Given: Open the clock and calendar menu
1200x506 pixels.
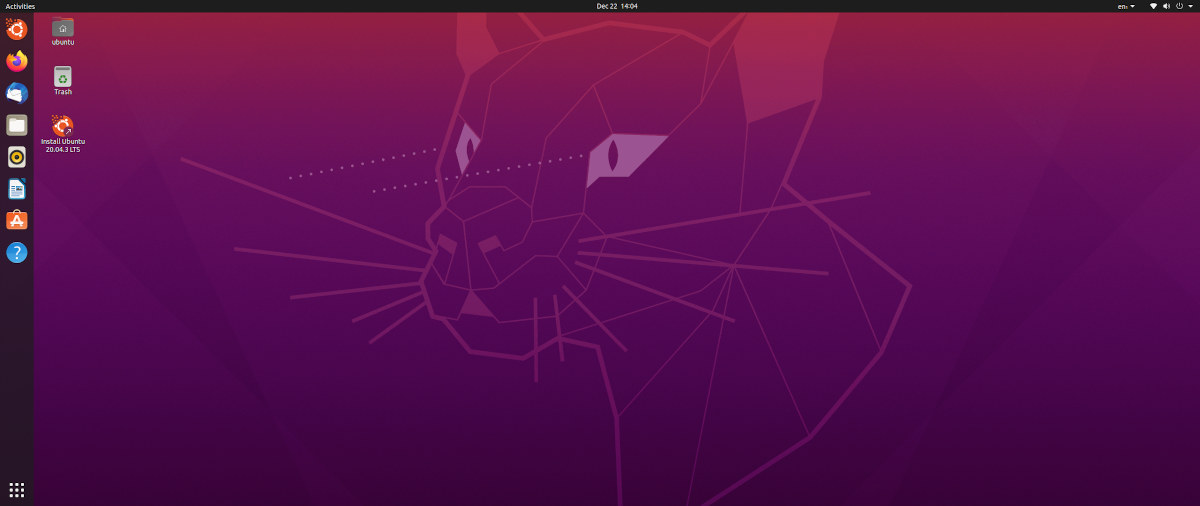Looking at the screenshot, I should coord(617,6).
